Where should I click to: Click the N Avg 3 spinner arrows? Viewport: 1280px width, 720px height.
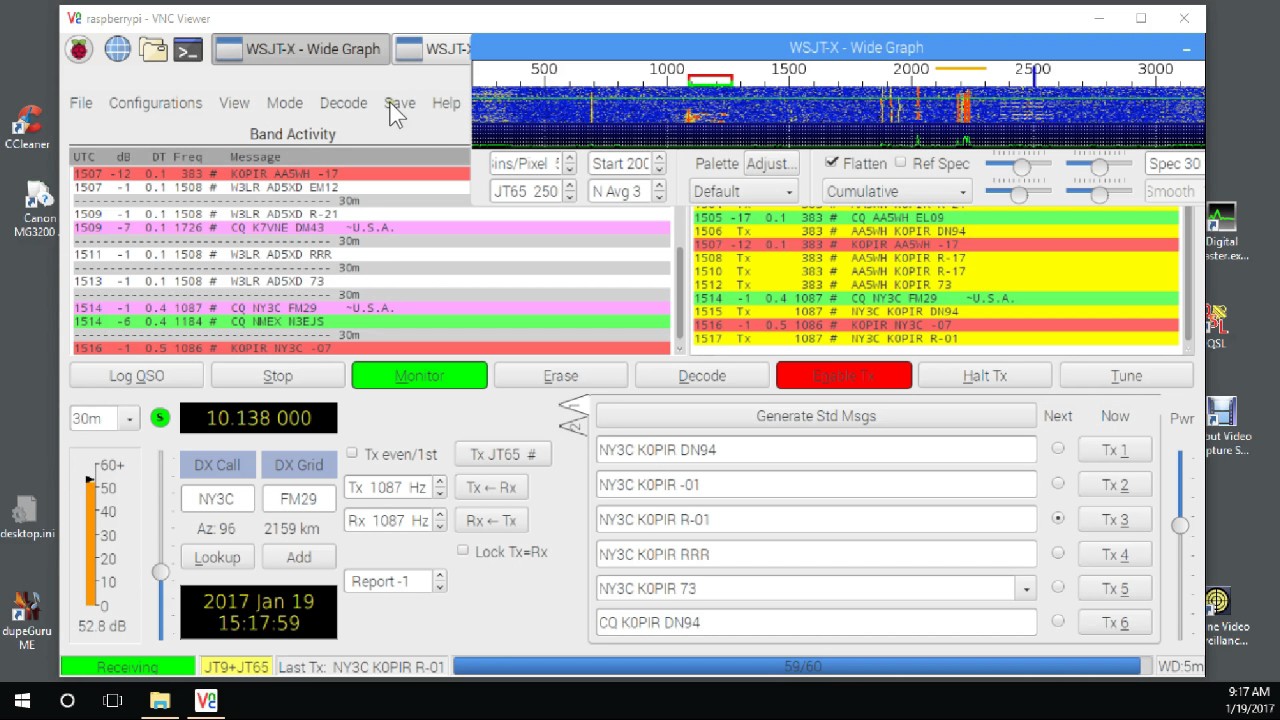pyautogui.click(x=659, y=191)
